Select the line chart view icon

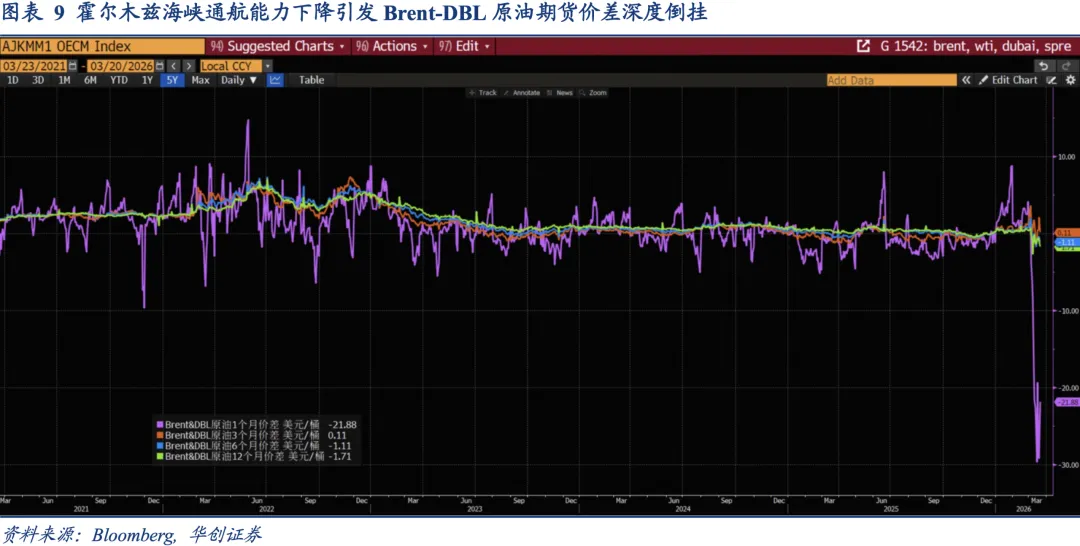click(x=275, y=80)
